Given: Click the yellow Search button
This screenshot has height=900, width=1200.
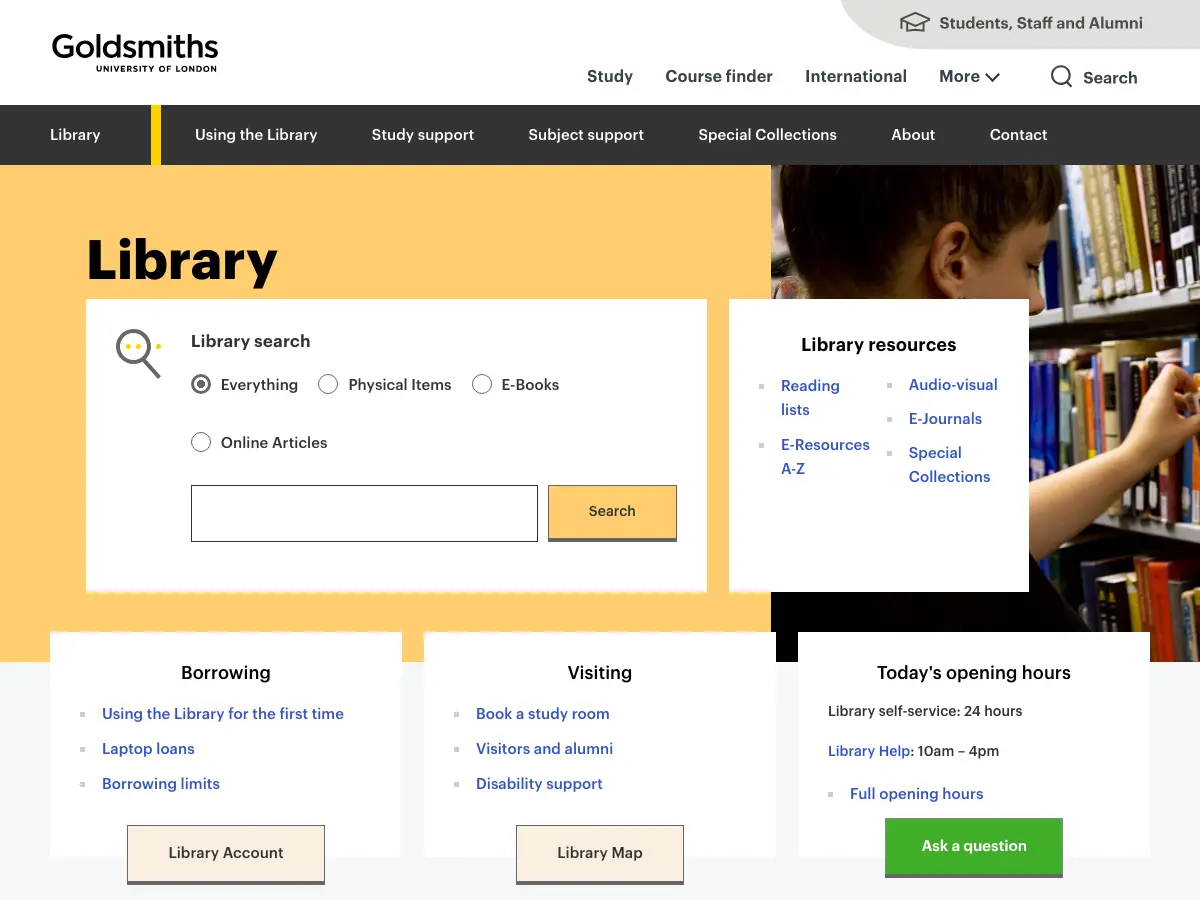Looking at the screenshot, I should click(x=612, y=512).
